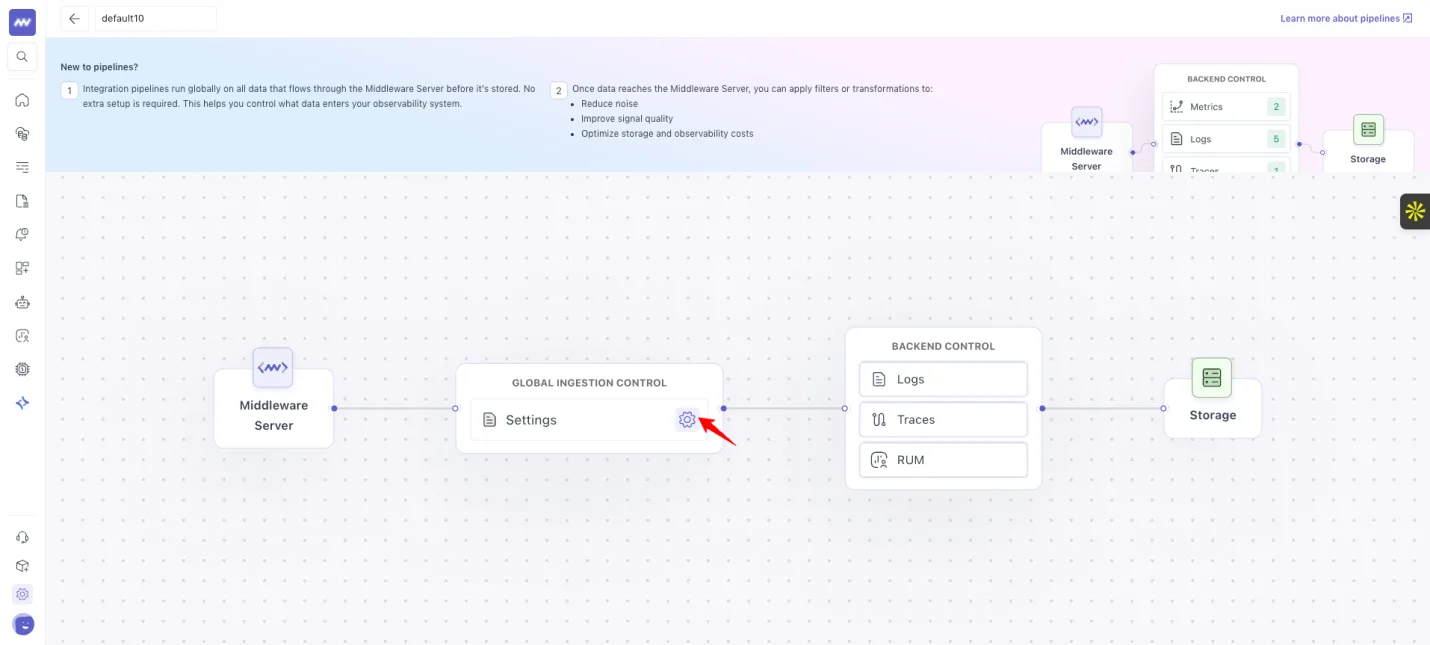
Task: Open the document logs icon in sidebar
Action: click(x=22, y=201)
